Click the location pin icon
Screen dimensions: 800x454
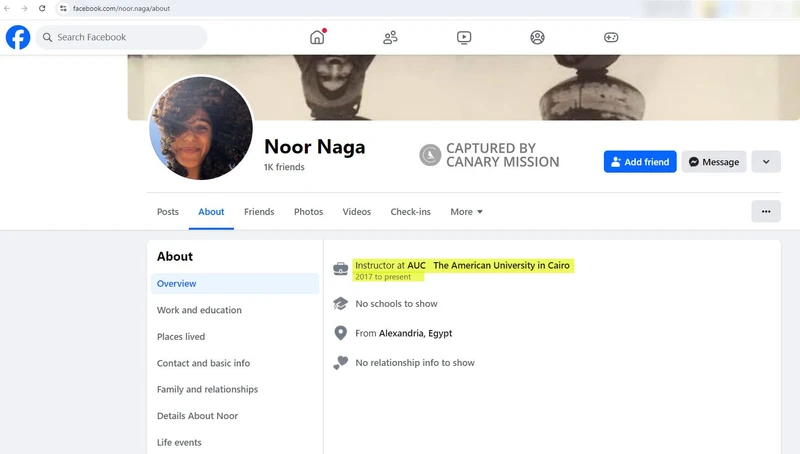[340, 333]
